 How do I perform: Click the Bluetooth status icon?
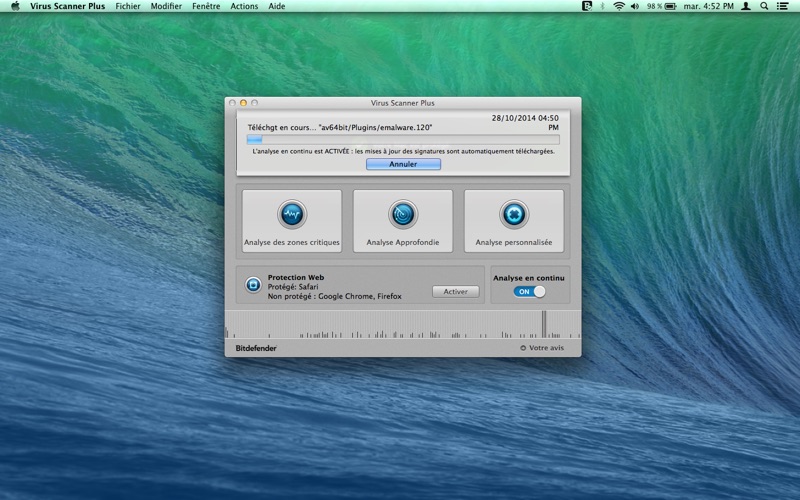tap(602, 6)
